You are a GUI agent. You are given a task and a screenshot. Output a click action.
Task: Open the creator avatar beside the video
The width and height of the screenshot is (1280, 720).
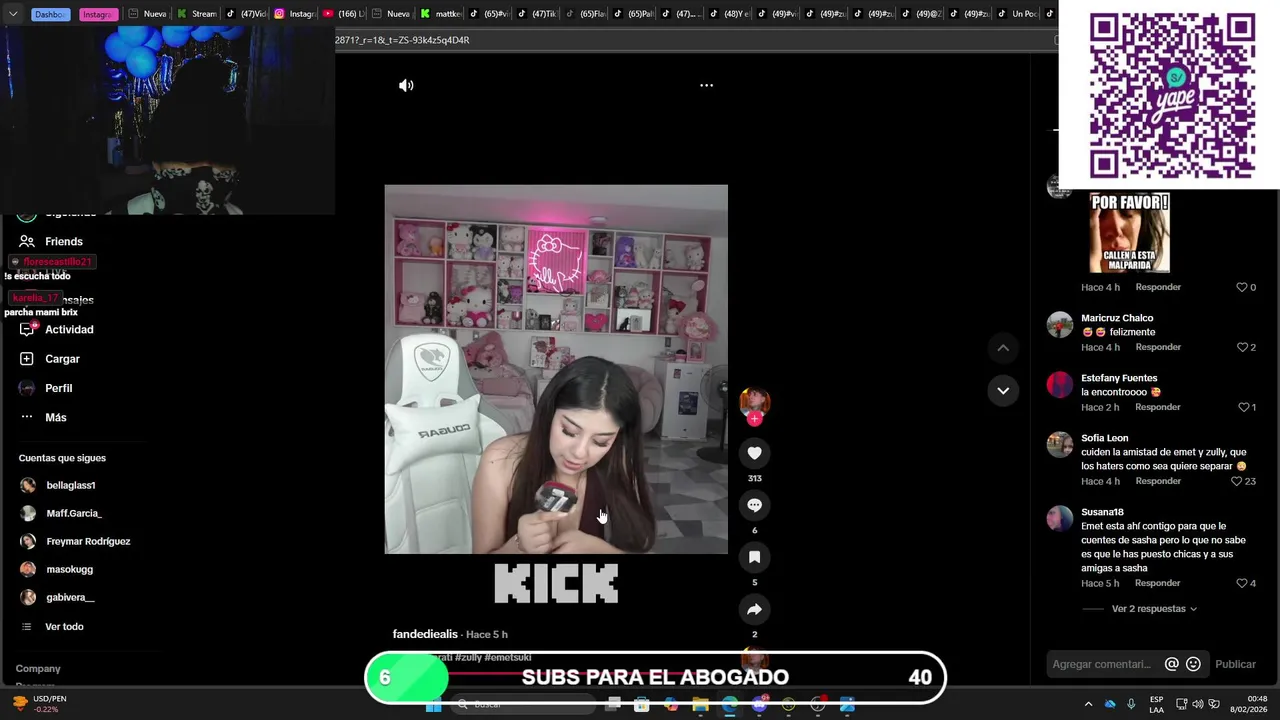click(754, 402)
